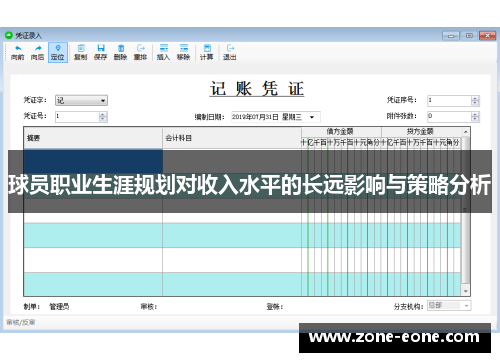Screen dimensions: 500x362
Task: Click the 管理员 preparer name
Action: (59, 307)
